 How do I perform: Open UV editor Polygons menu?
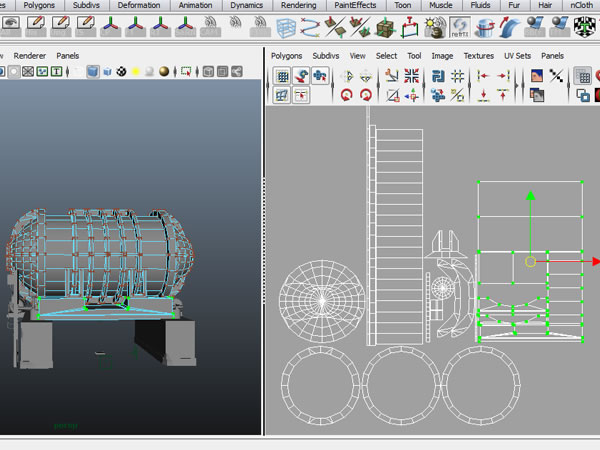click(x=287, y=56)
